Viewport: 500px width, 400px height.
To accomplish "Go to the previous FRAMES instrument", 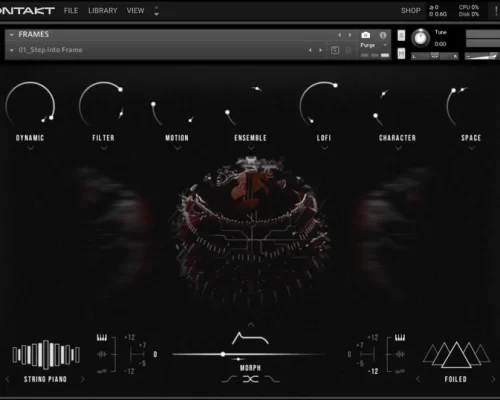I will coord(340,35).
